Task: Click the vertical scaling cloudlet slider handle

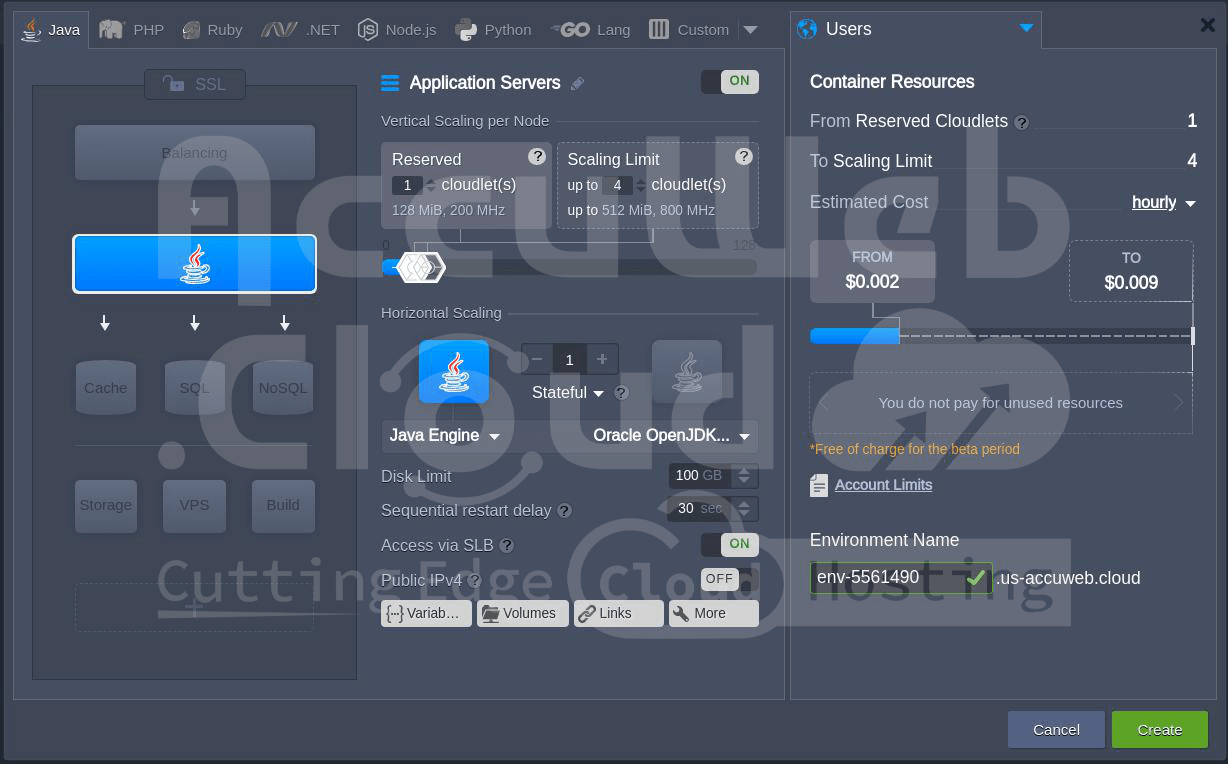Action: click(x=420, y=267)
